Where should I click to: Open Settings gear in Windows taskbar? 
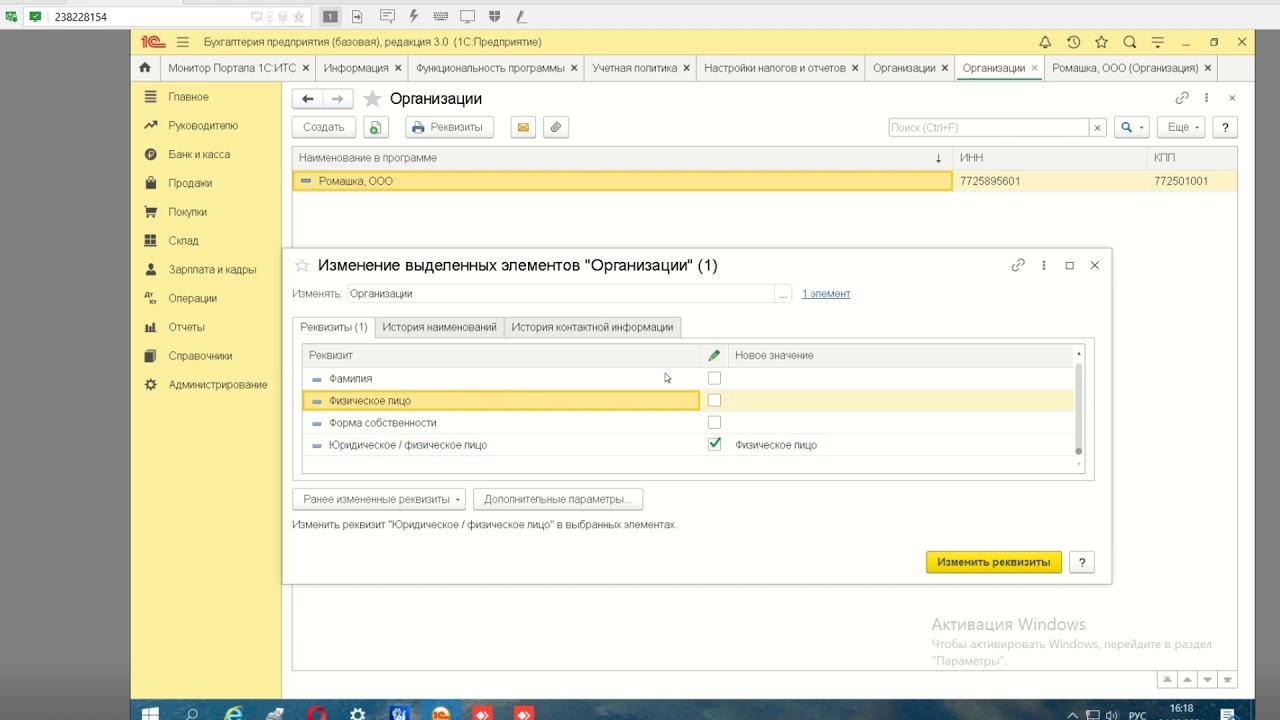357,712
